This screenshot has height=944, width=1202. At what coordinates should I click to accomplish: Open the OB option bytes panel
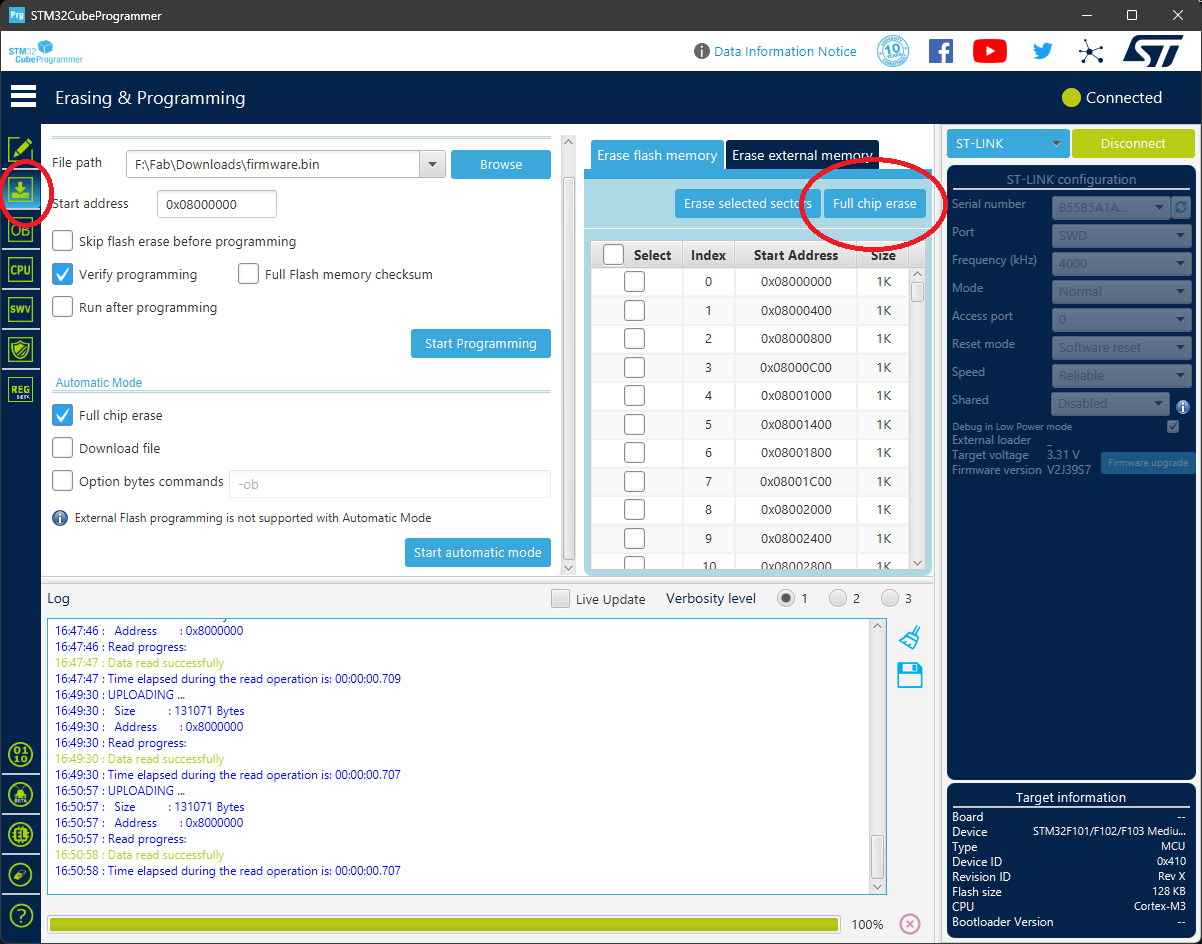pyautogui.click(x=20, y=230)
